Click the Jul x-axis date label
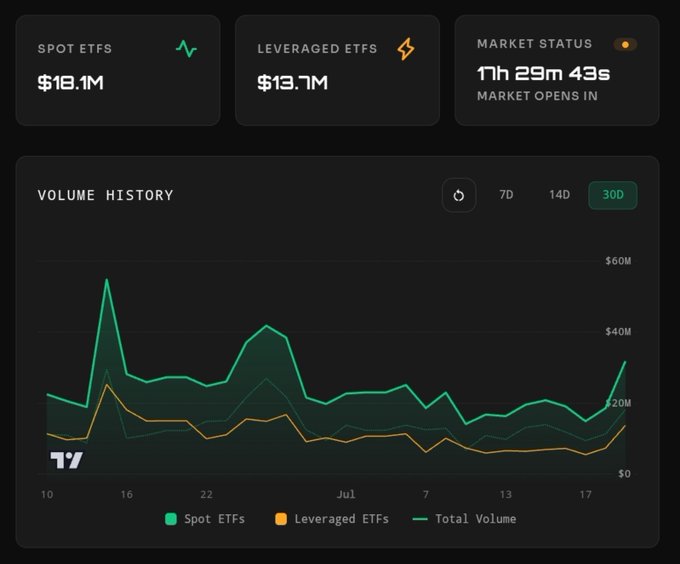 346,494
